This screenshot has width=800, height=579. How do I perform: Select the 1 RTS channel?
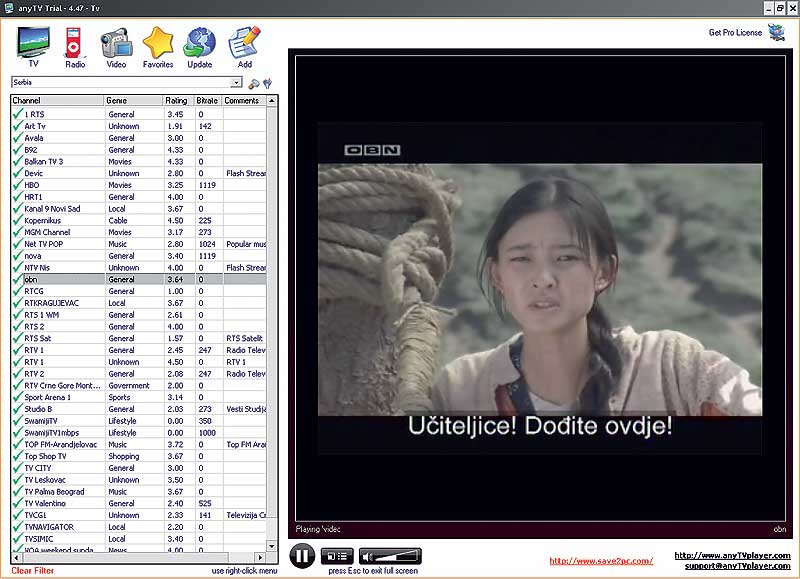pyautogui.click(x=138, y=114)
